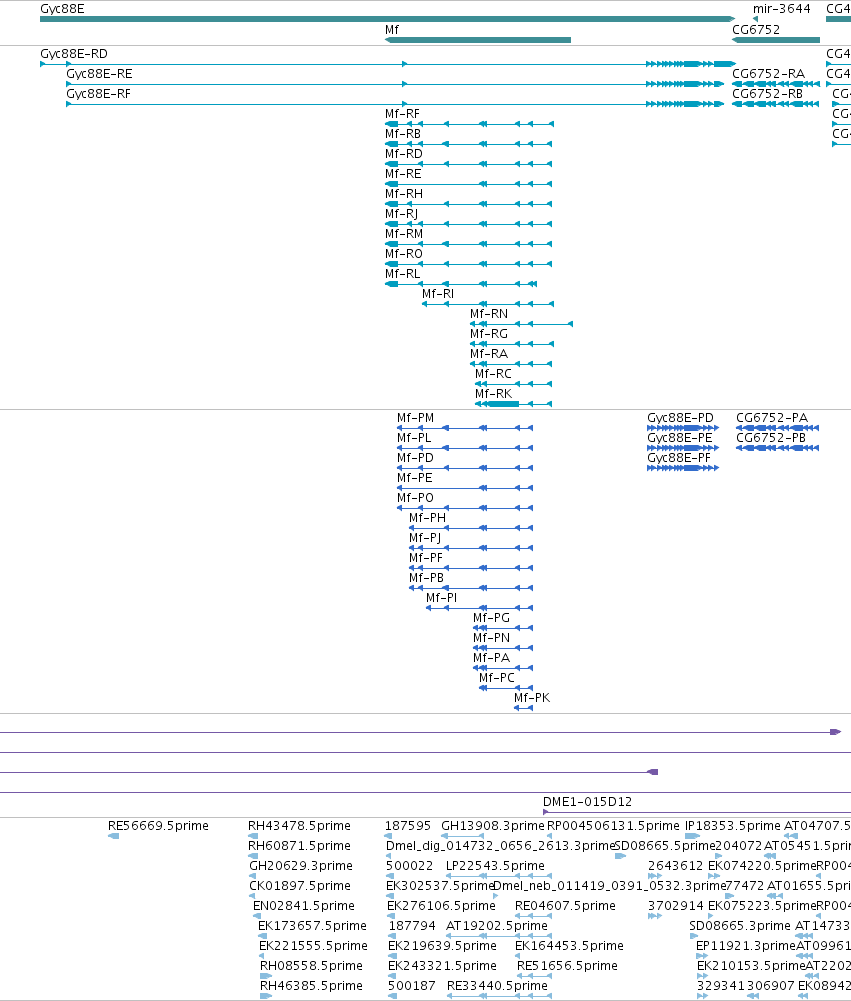Select the Mf-RB transcript

[469, 144]
